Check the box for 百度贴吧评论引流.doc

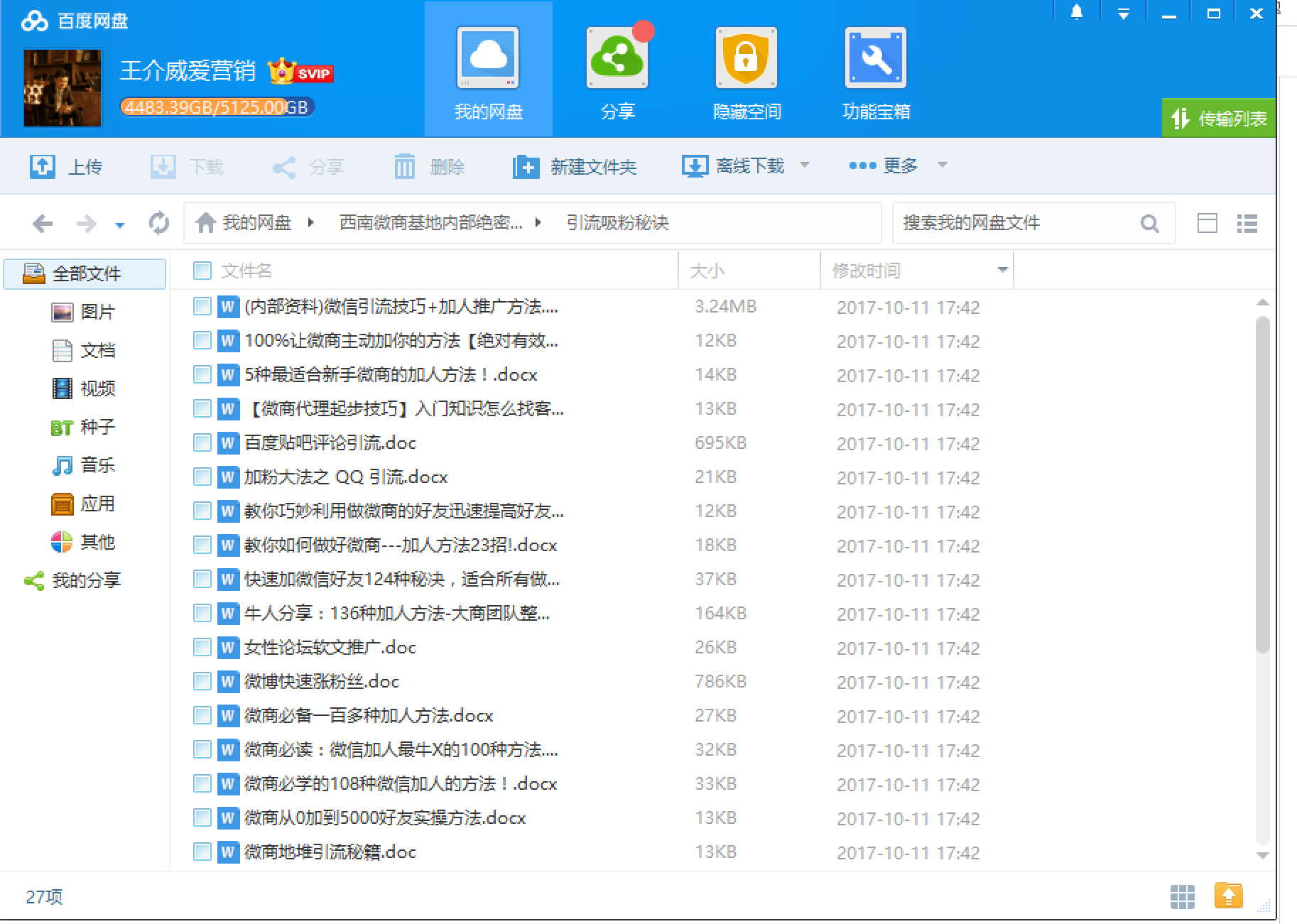click(202, 442)
